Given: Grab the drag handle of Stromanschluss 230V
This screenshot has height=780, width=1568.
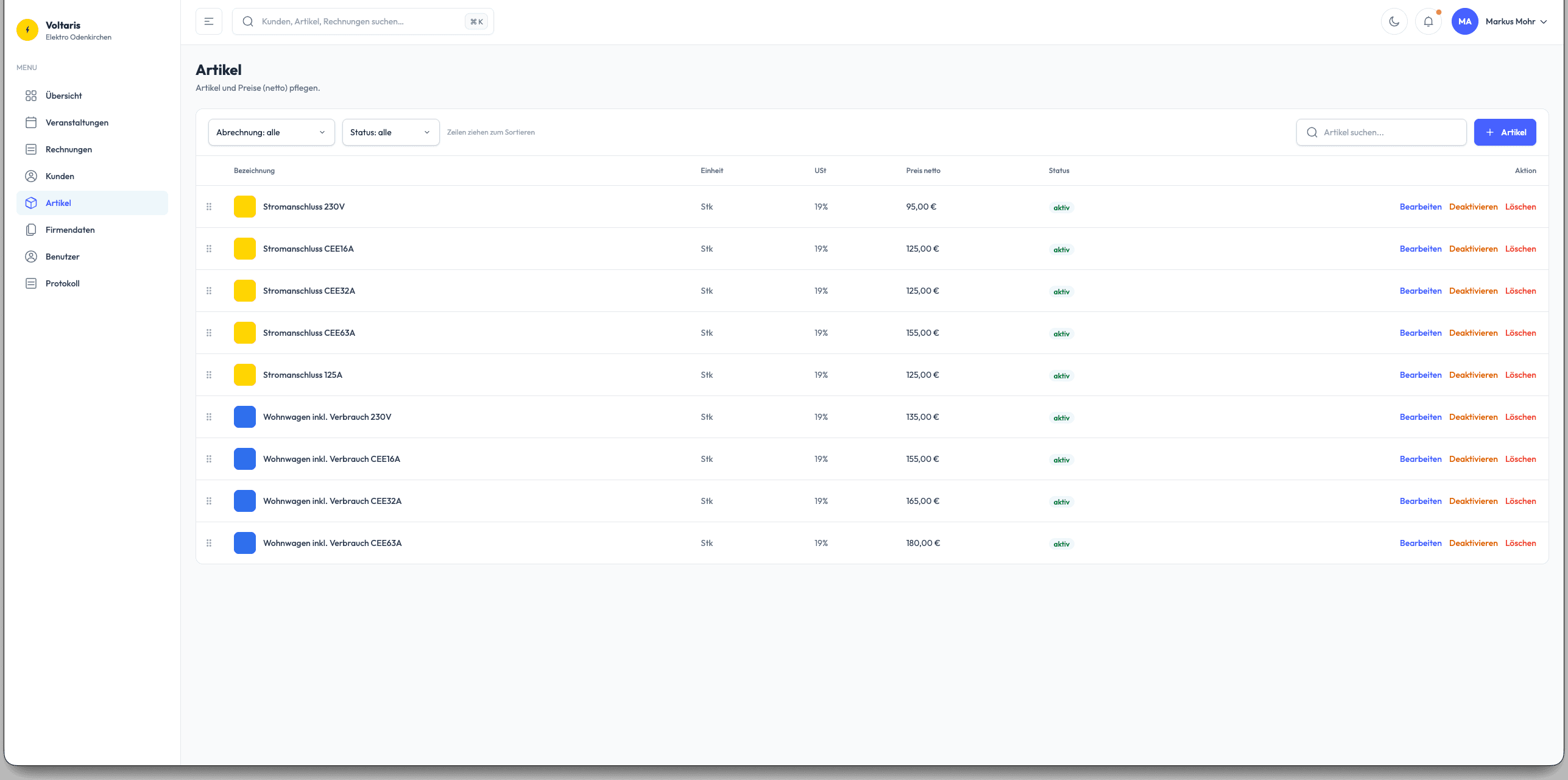Looking at the screenshot, I should click(x=209, y=207).
